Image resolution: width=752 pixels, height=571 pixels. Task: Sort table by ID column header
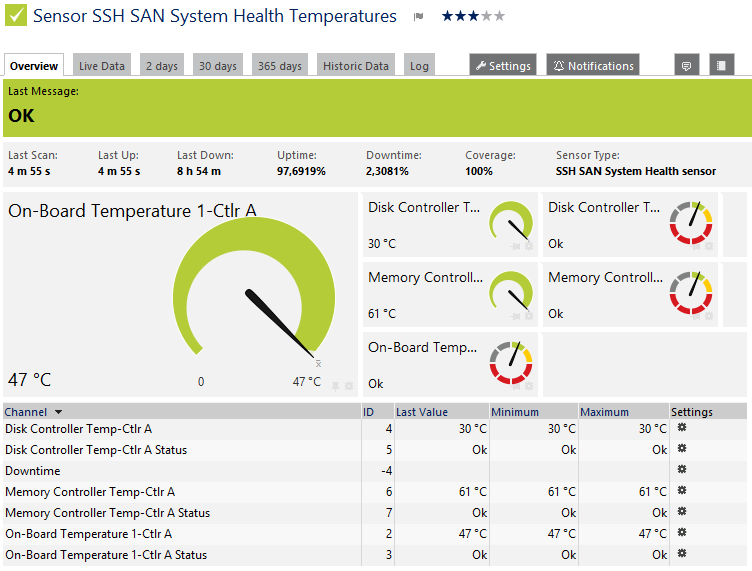[x=368, y=412]
